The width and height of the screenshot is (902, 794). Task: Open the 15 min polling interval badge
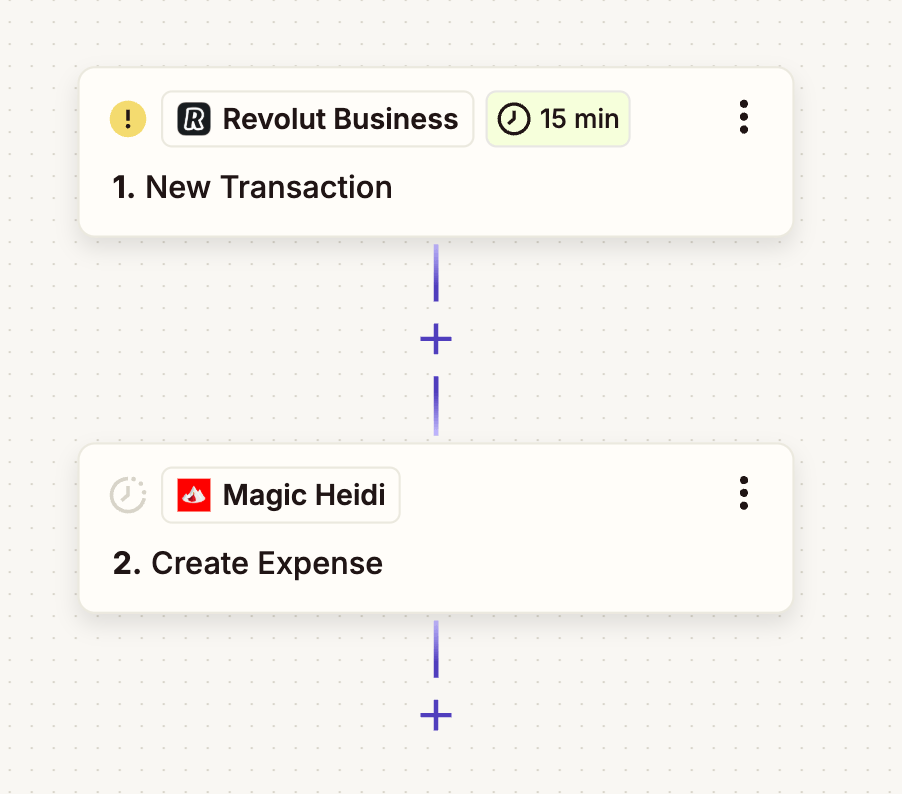pos(558,119)
